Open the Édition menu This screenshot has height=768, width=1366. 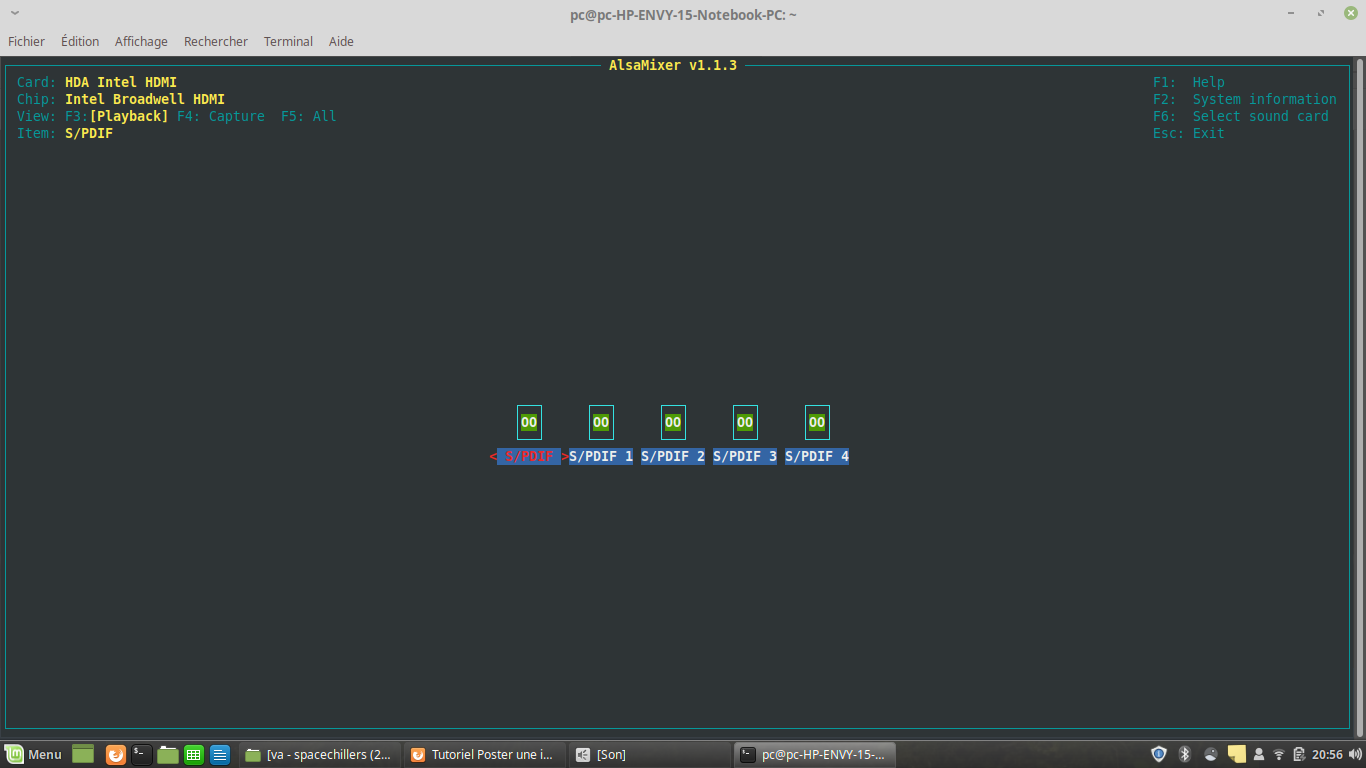click(x=80, y=41)
